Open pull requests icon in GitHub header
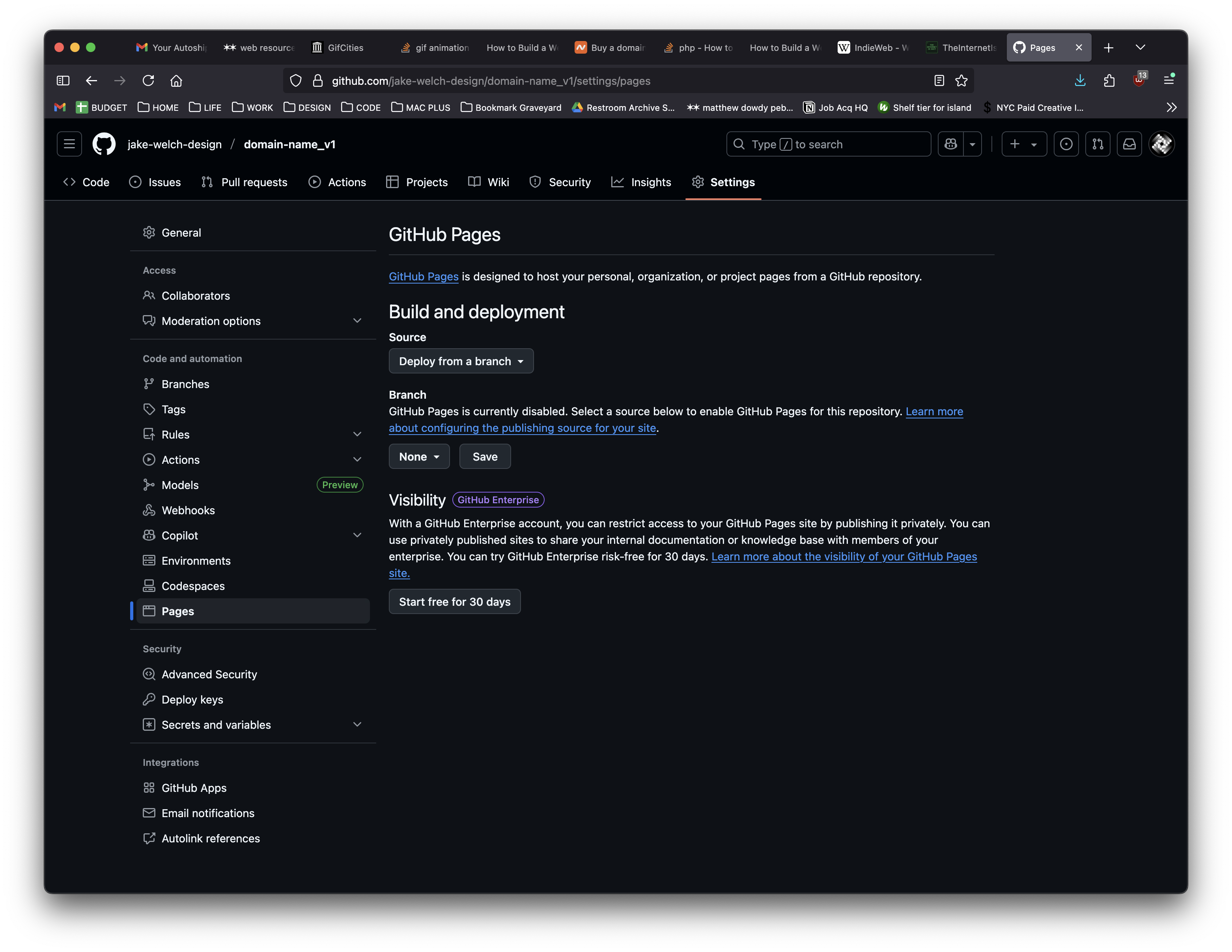The image size is (1232, 952). point(1098,144)
